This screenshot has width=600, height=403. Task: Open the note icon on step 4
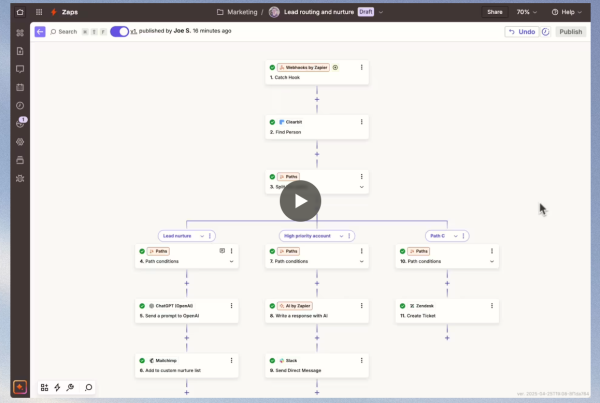tap(222, 251)
